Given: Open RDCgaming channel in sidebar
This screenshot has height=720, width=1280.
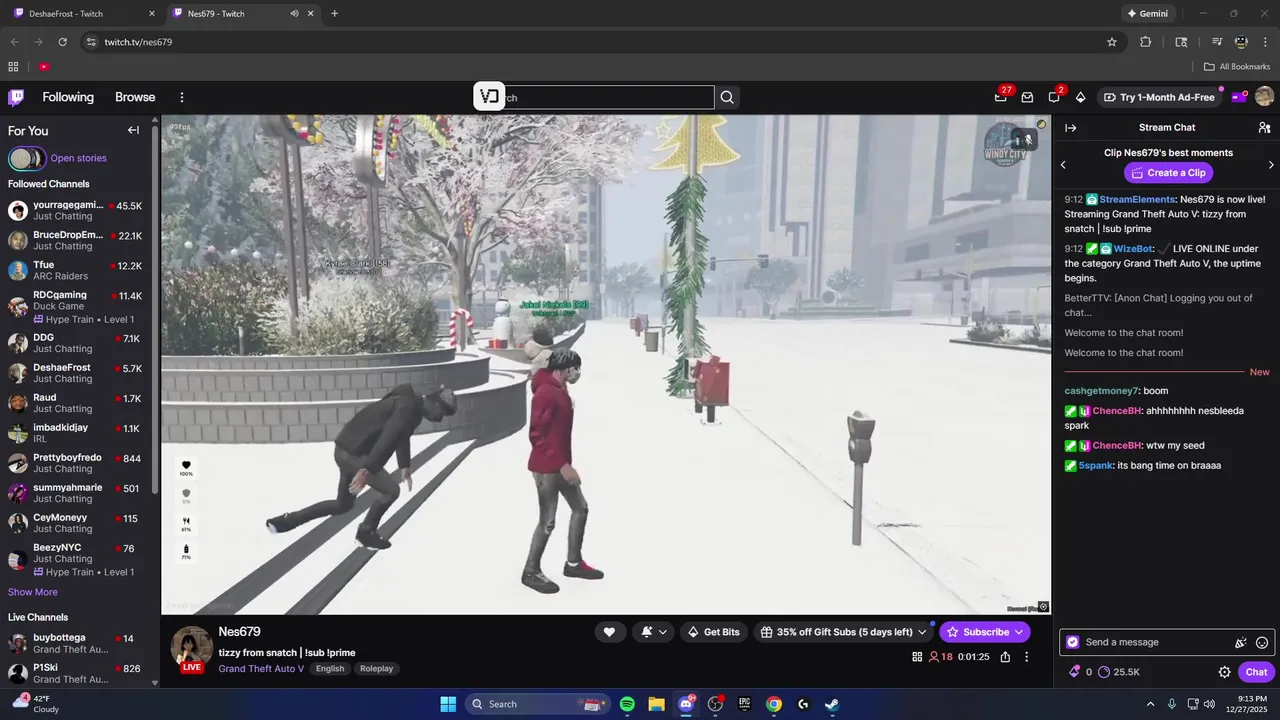Looking at the screenshot, I should click(x=75, y=306).
